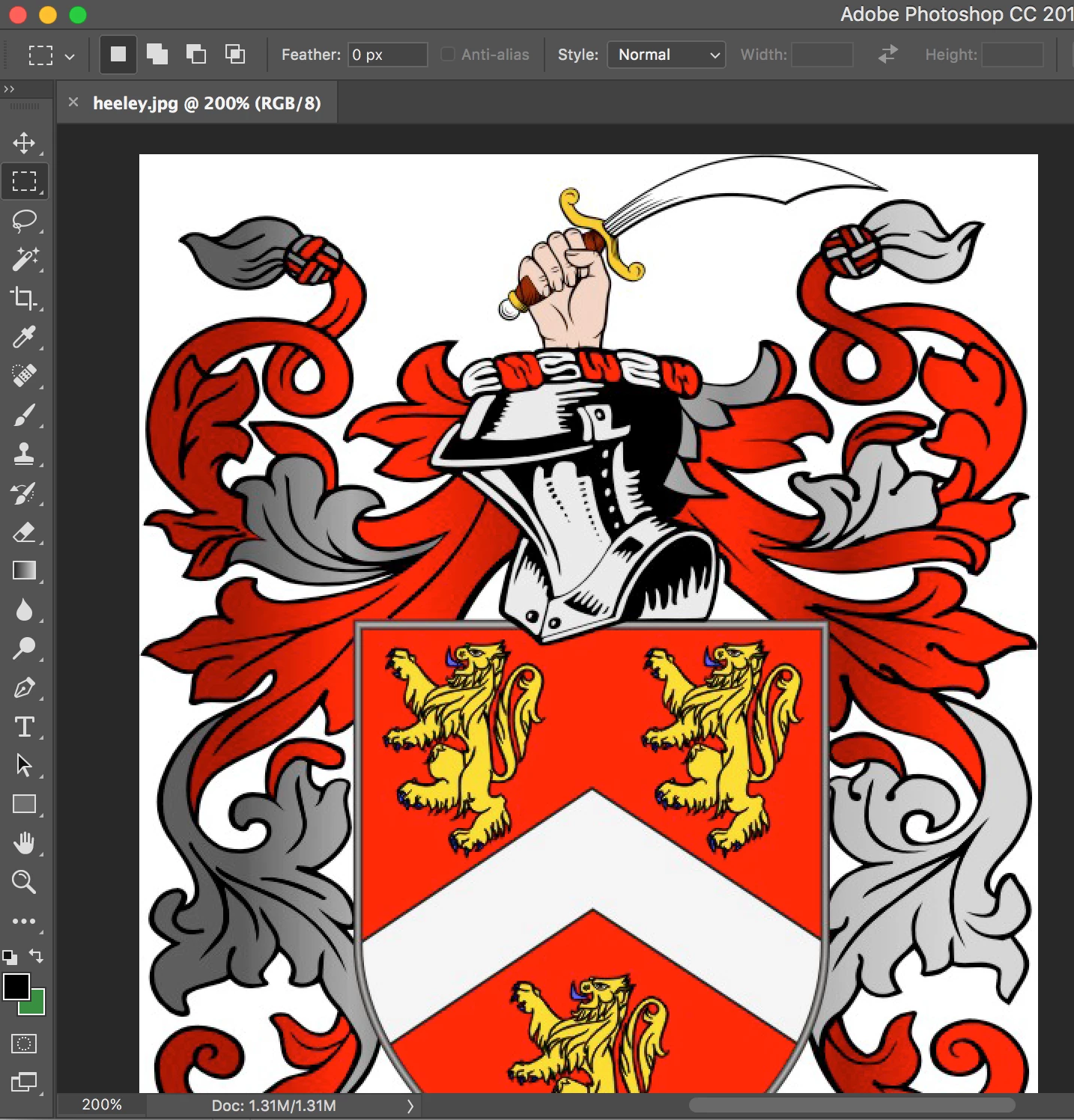Select the Rectangular Marquee tool in the toolbox

tap(24, 181)
